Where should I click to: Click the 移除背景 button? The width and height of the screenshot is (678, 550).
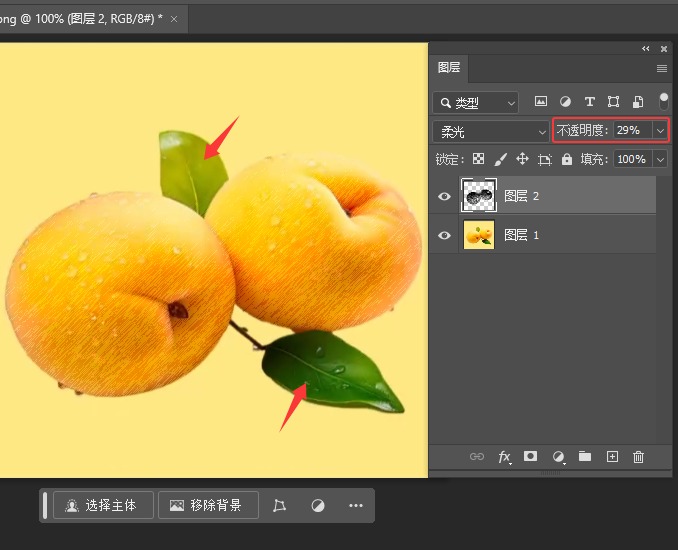click(207, 505)
